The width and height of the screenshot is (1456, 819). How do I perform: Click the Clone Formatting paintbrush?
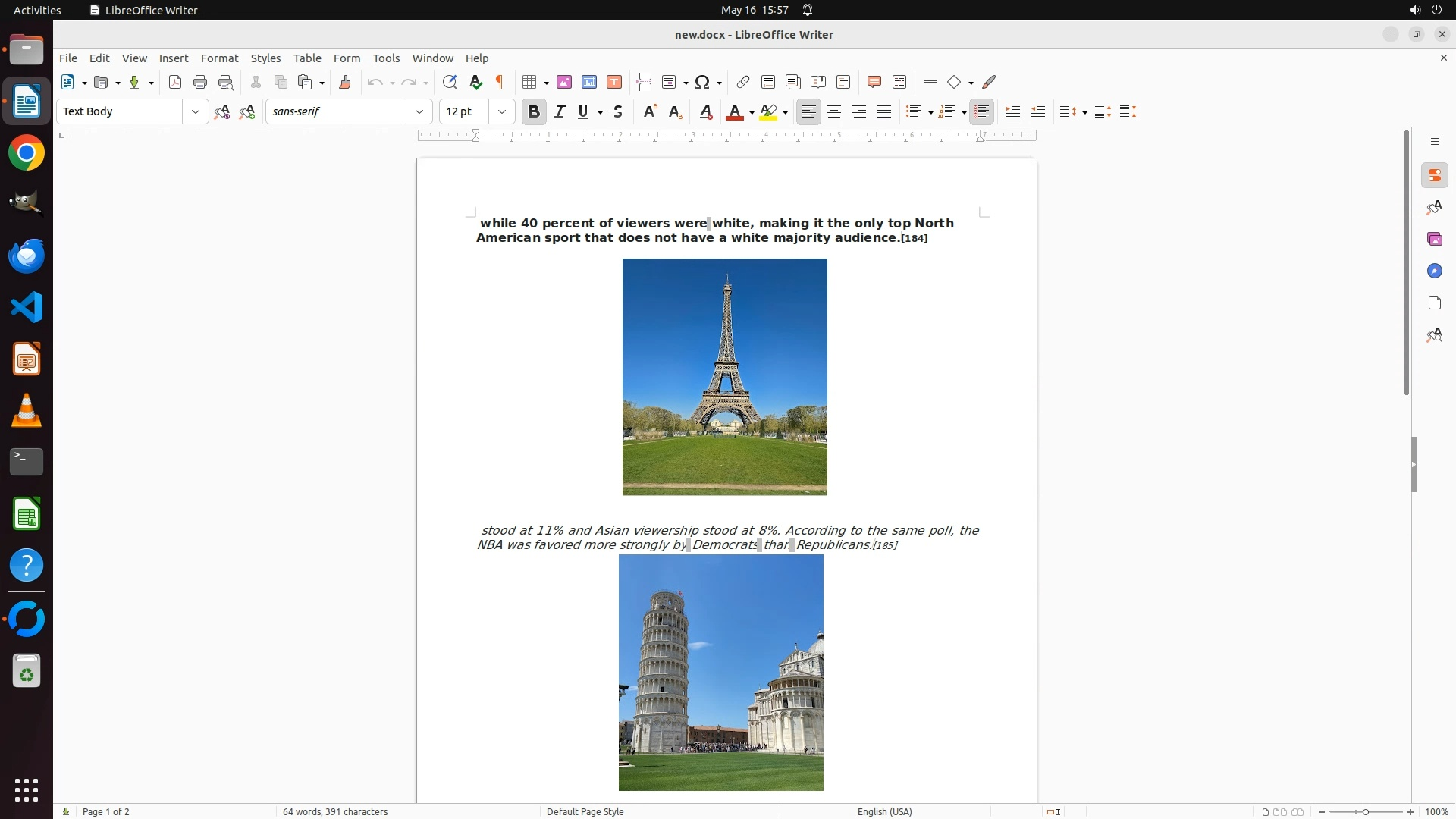click(345, 83)
